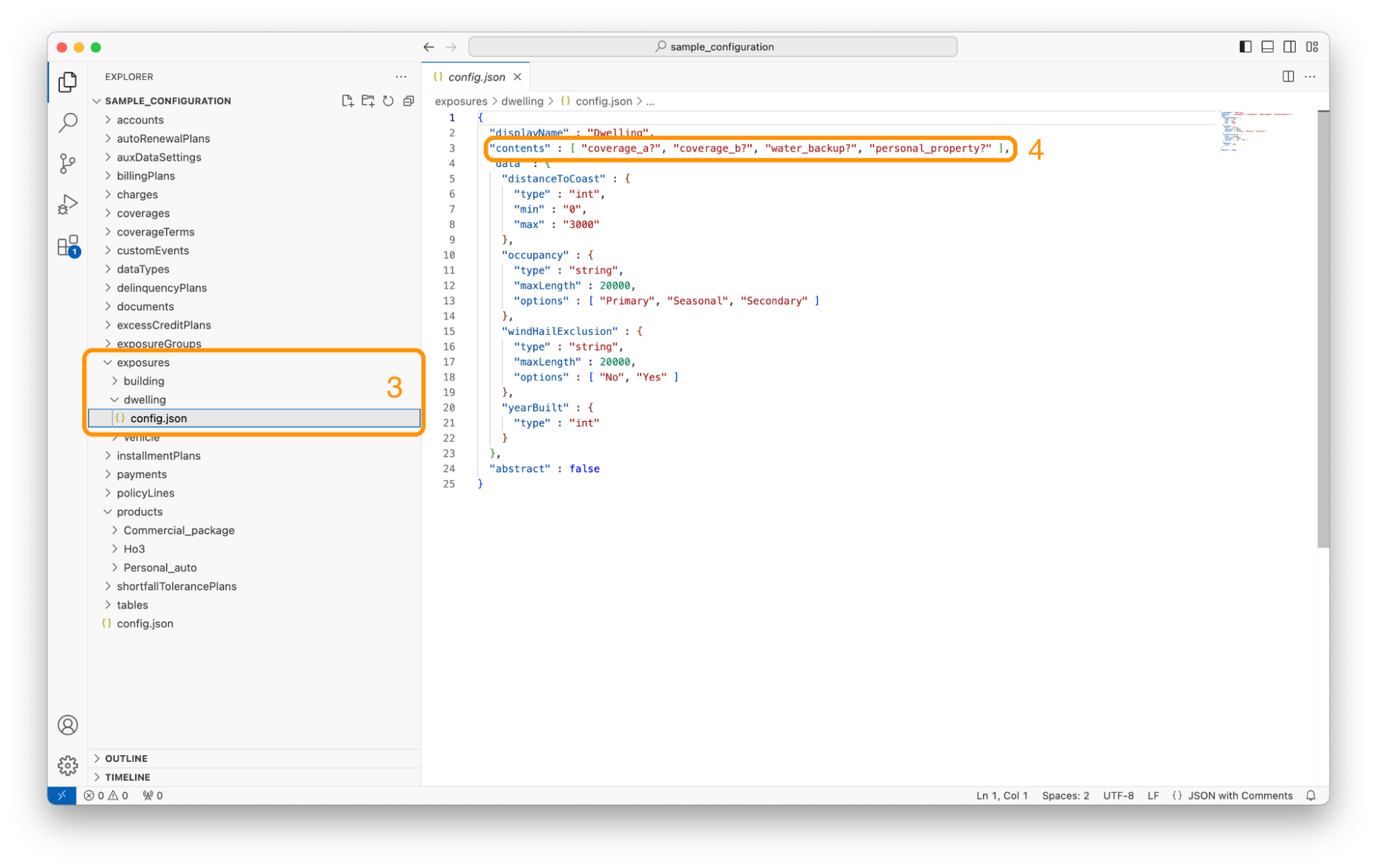Expand the accounts folder in Explorer
The width and height of the screenshot is (1377, 868).
coord(140,119)
